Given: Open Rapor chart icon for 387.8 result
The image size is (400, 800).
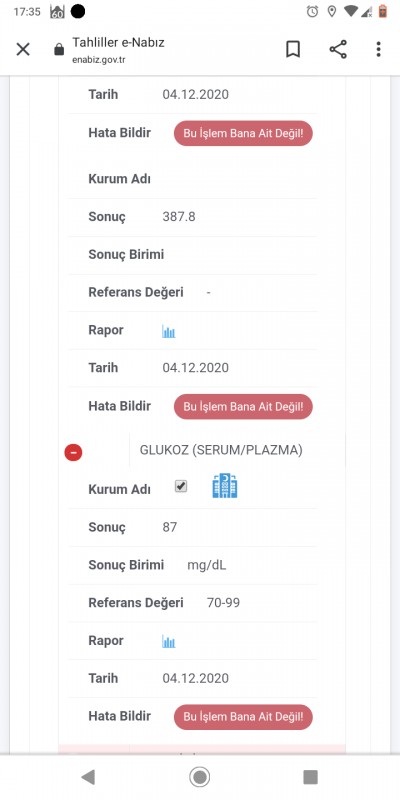Looking at the screenshot, I should [169, 332].
